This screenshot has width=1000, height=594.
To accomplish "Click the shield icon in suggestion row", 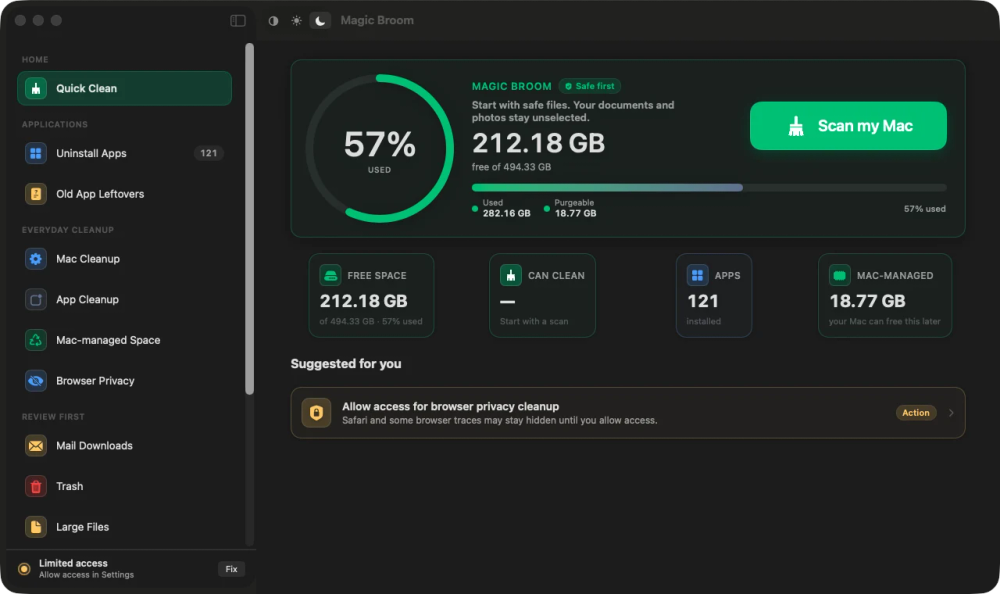I will click(316, 413).
